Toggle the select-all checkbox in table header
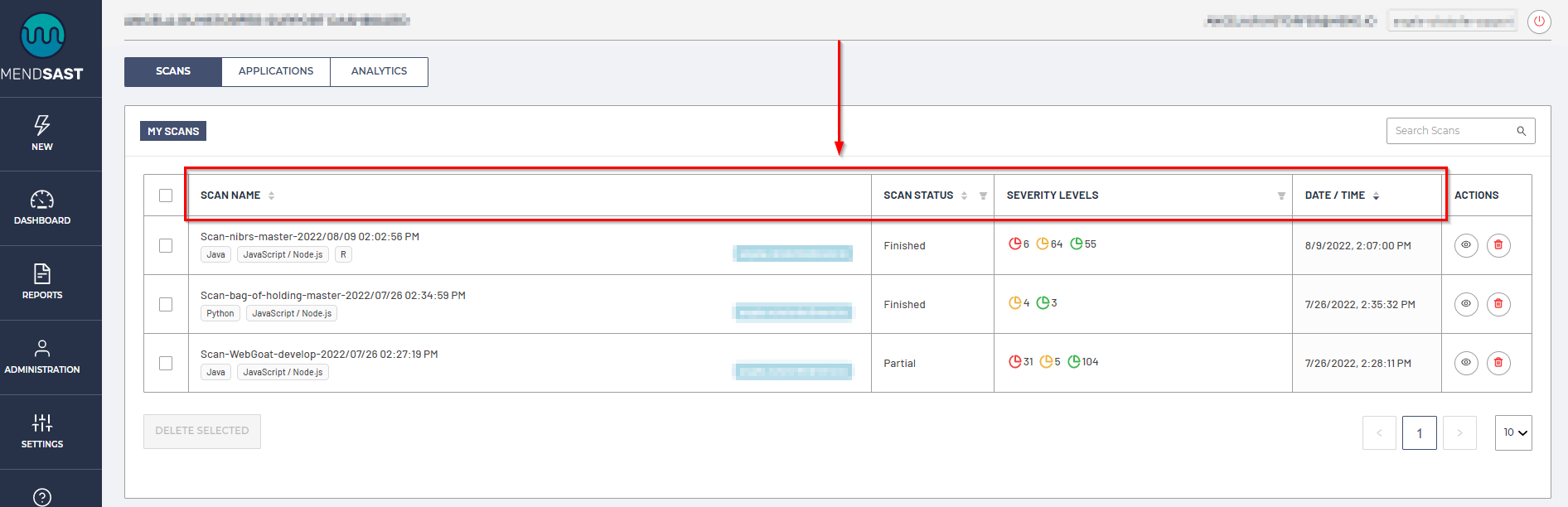Image resolution: width=1568 pixels, height=507 pixels. (x=166, y=196)
